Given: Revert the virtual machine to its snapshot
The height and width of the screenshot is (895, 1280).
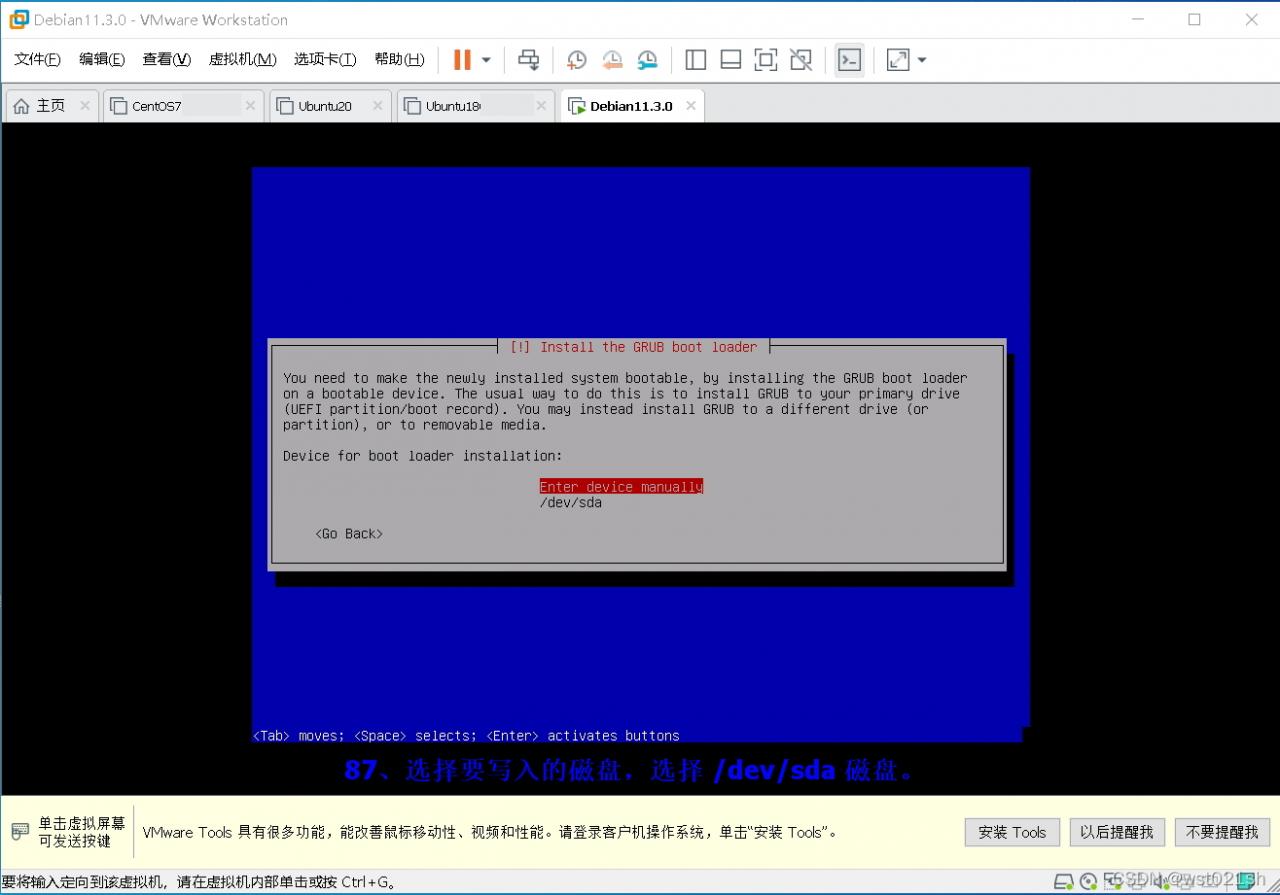Looking at the screenshot, I should pos(612,60).
